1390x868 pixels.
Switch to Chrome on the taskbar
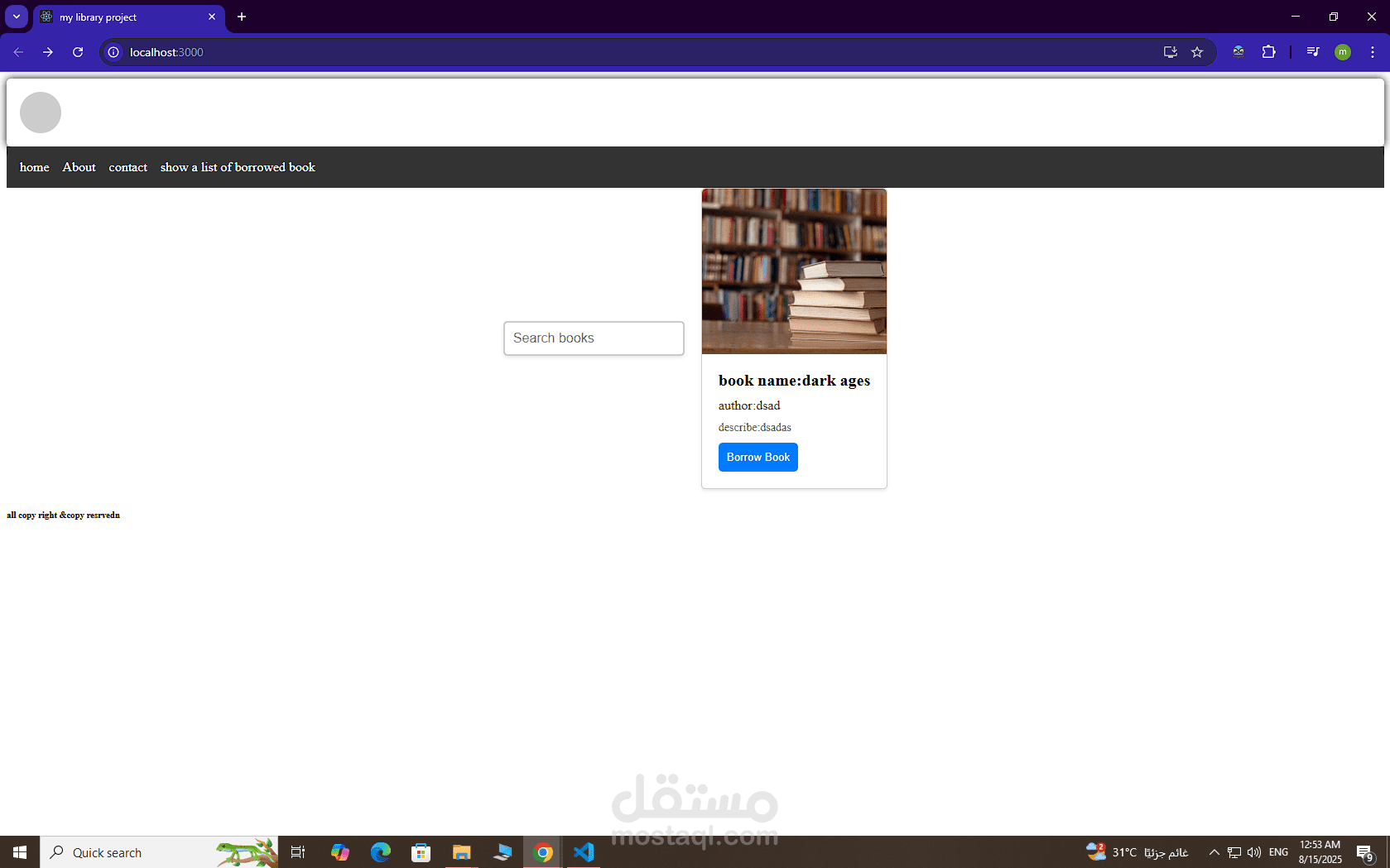pos(543,852)
